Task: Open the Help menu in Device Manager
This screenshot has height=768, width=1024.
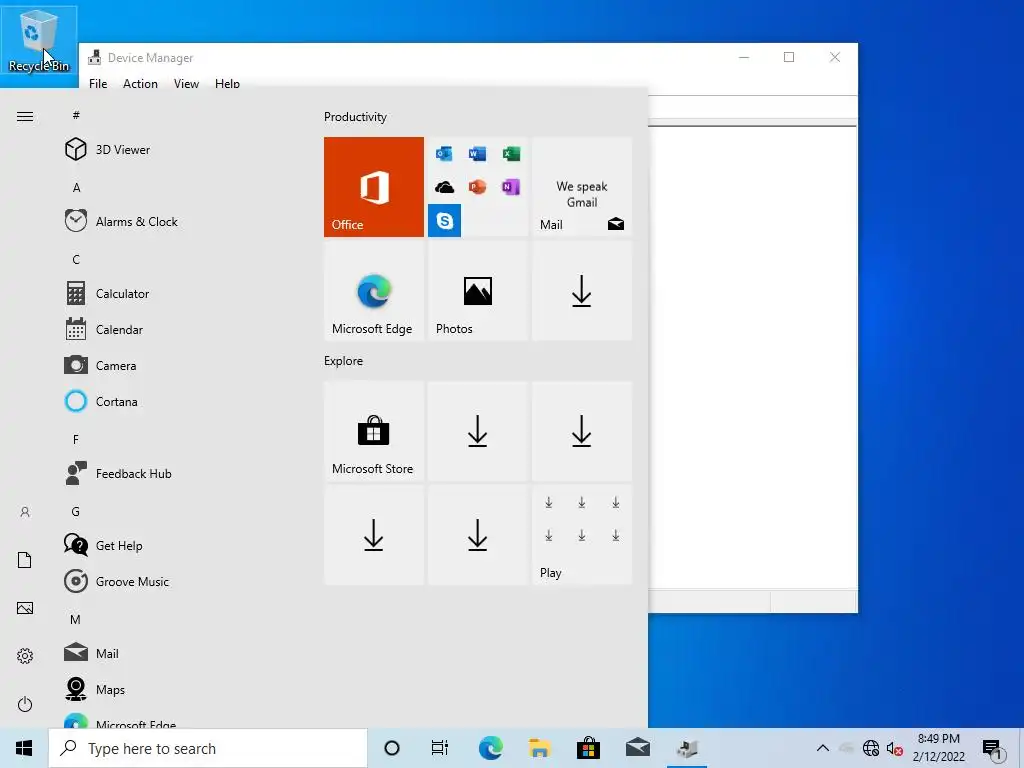Action: tap(227, 84)
